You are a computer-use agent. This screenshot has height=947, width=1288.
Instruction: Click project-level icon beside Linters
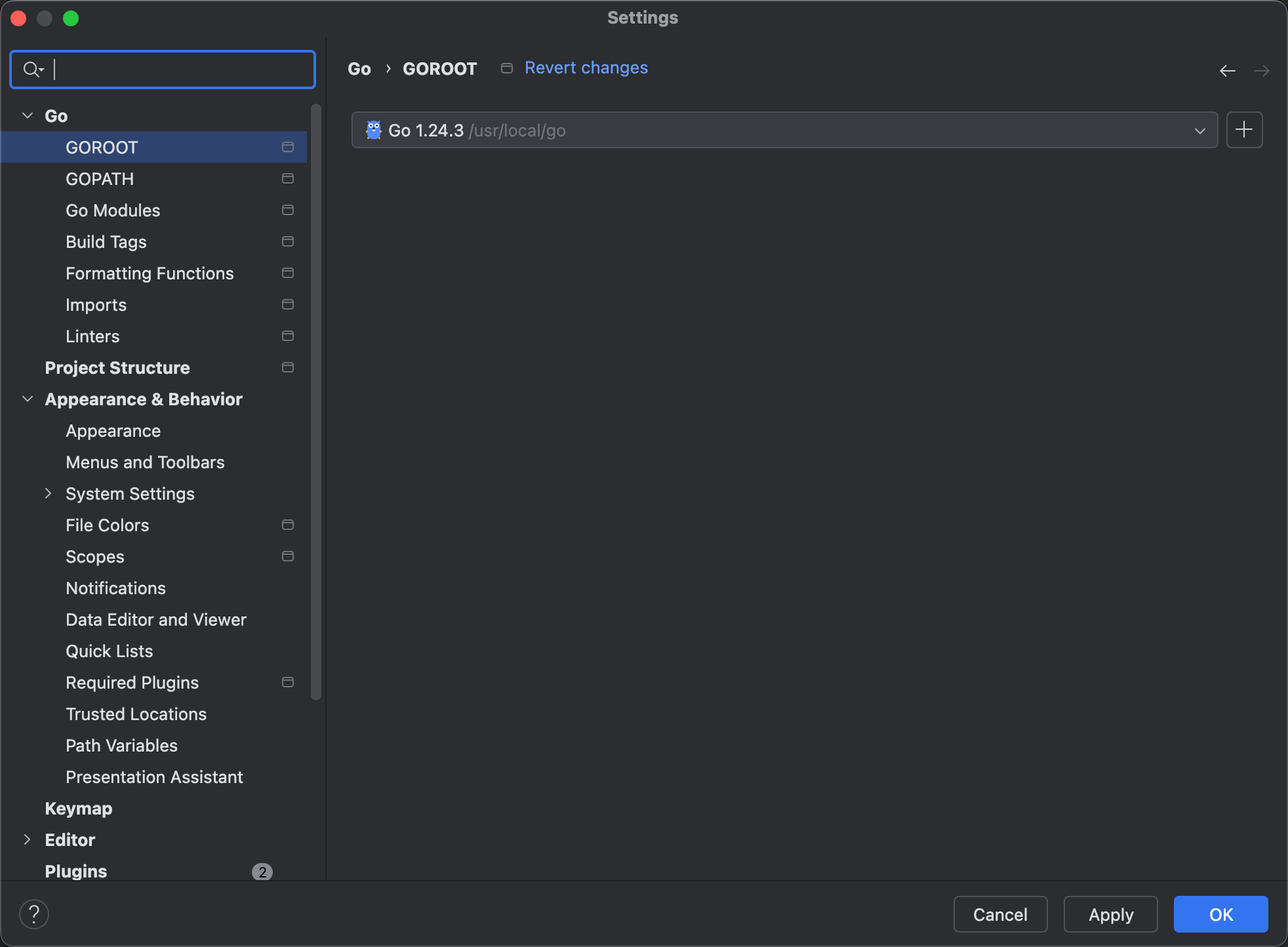click(x=287, y=336)
